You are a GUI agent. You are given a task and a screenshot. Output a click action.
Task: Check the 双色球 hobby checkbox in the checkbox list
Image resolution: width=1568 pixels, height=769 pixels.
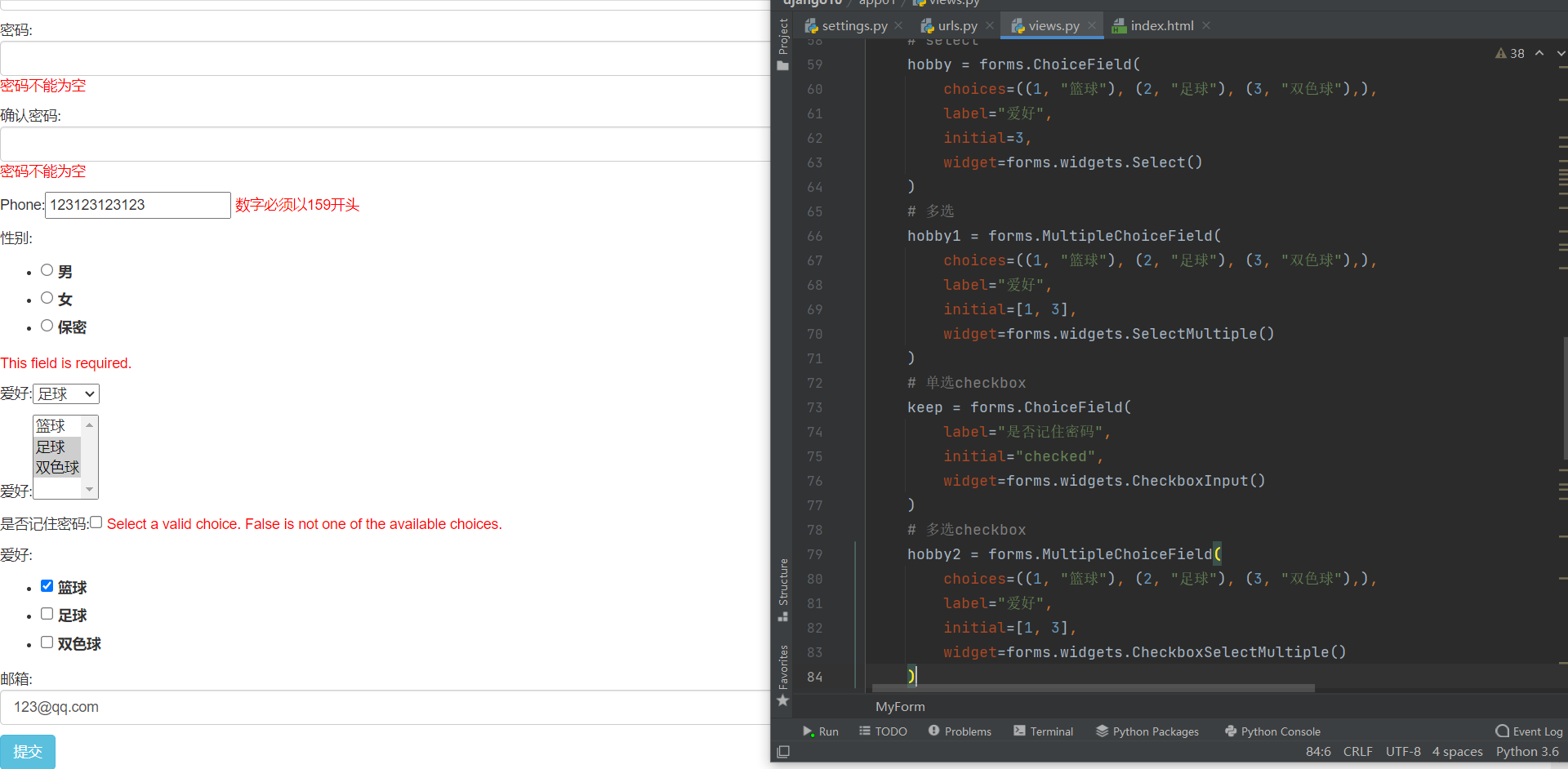click(x=47, y=642)
